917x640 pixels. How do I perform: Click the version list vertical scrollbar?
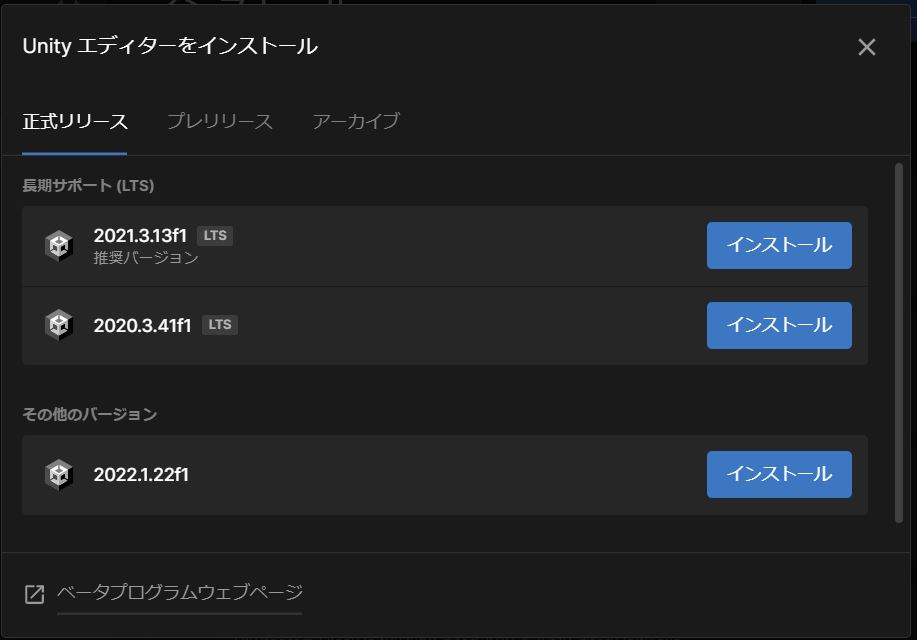pyautogui.click(x=899, y=343)
